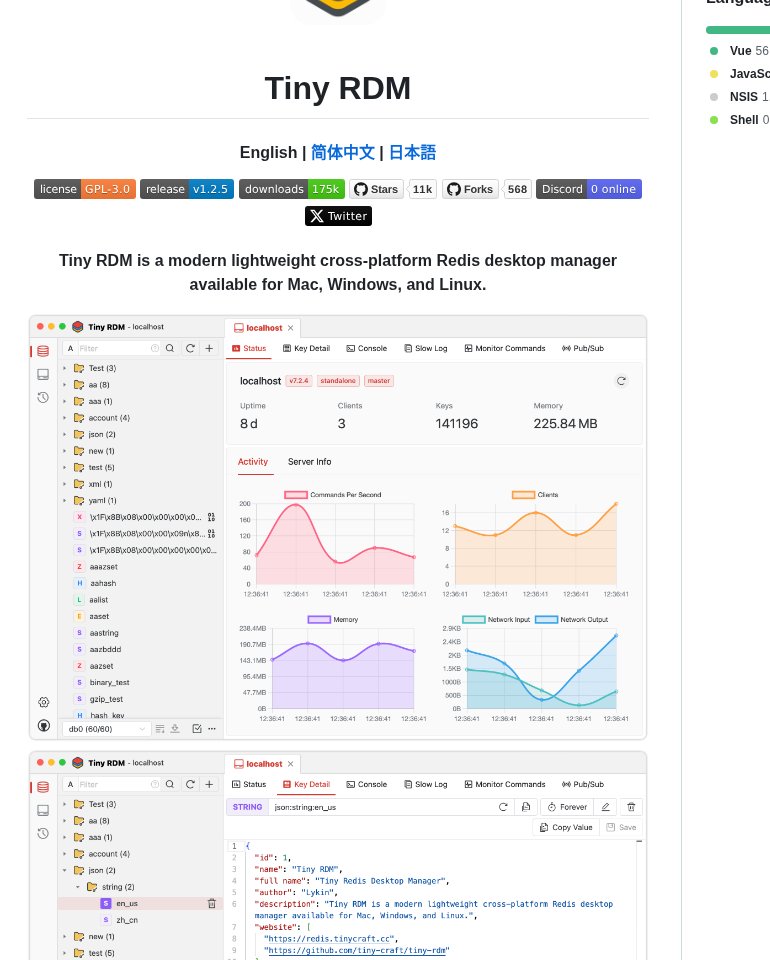770x960 pixels.
Task: Expand the account (4) folder in activity screenshot
Action: tap(64, 418)
